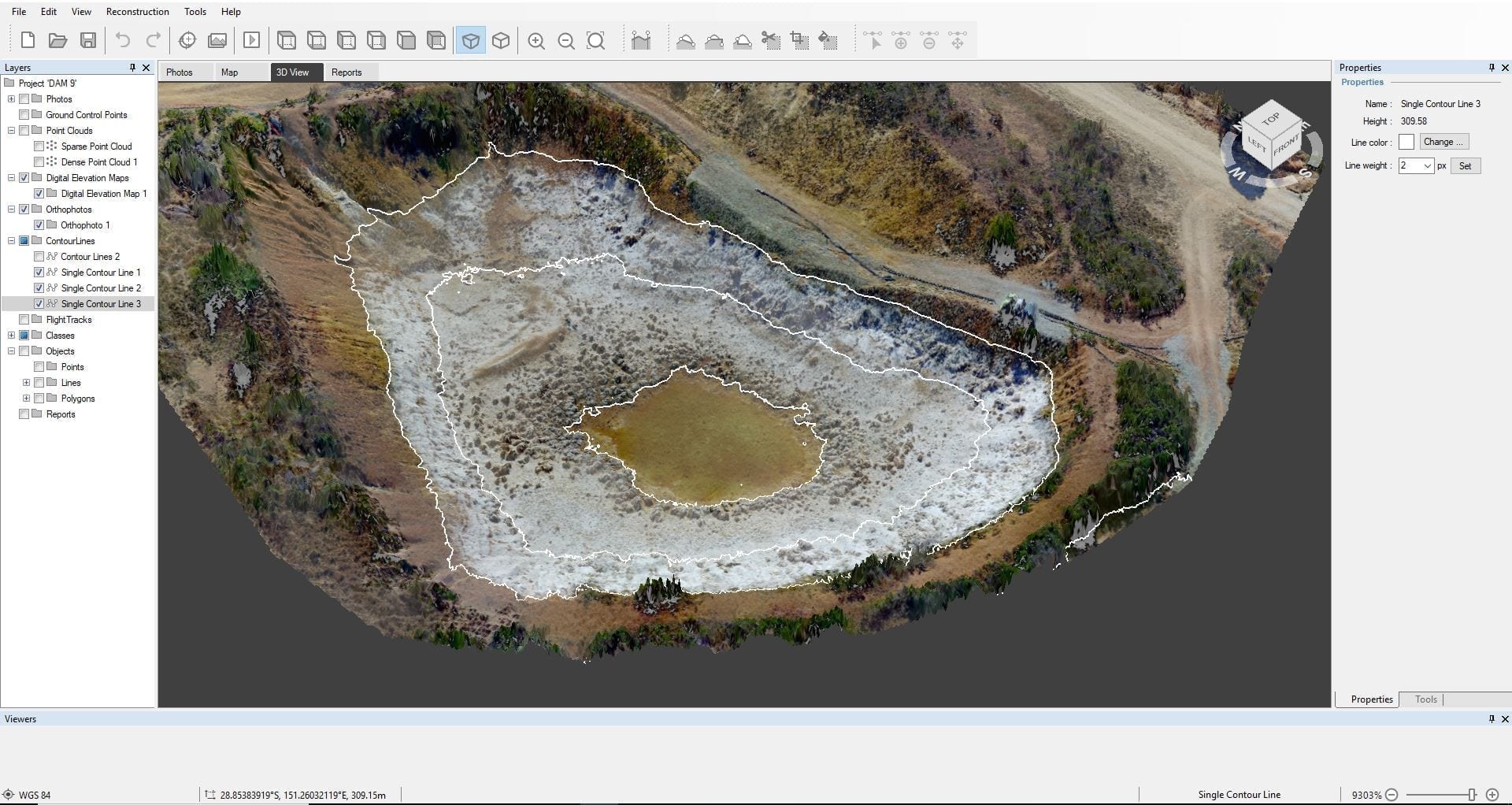Viewport: 1512px width, 805px height.
Task: Select the highlighted perspective cube view icon
Action: [470, 41]
